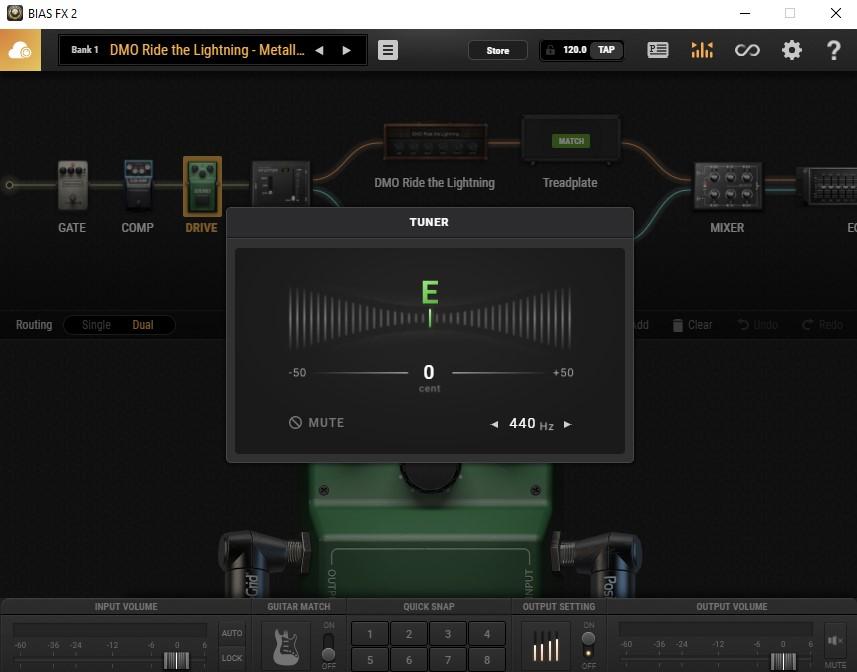This screenshot has height=672, width=857.
Task: Click the 0 cent readout
Action: tap(429, 373)
